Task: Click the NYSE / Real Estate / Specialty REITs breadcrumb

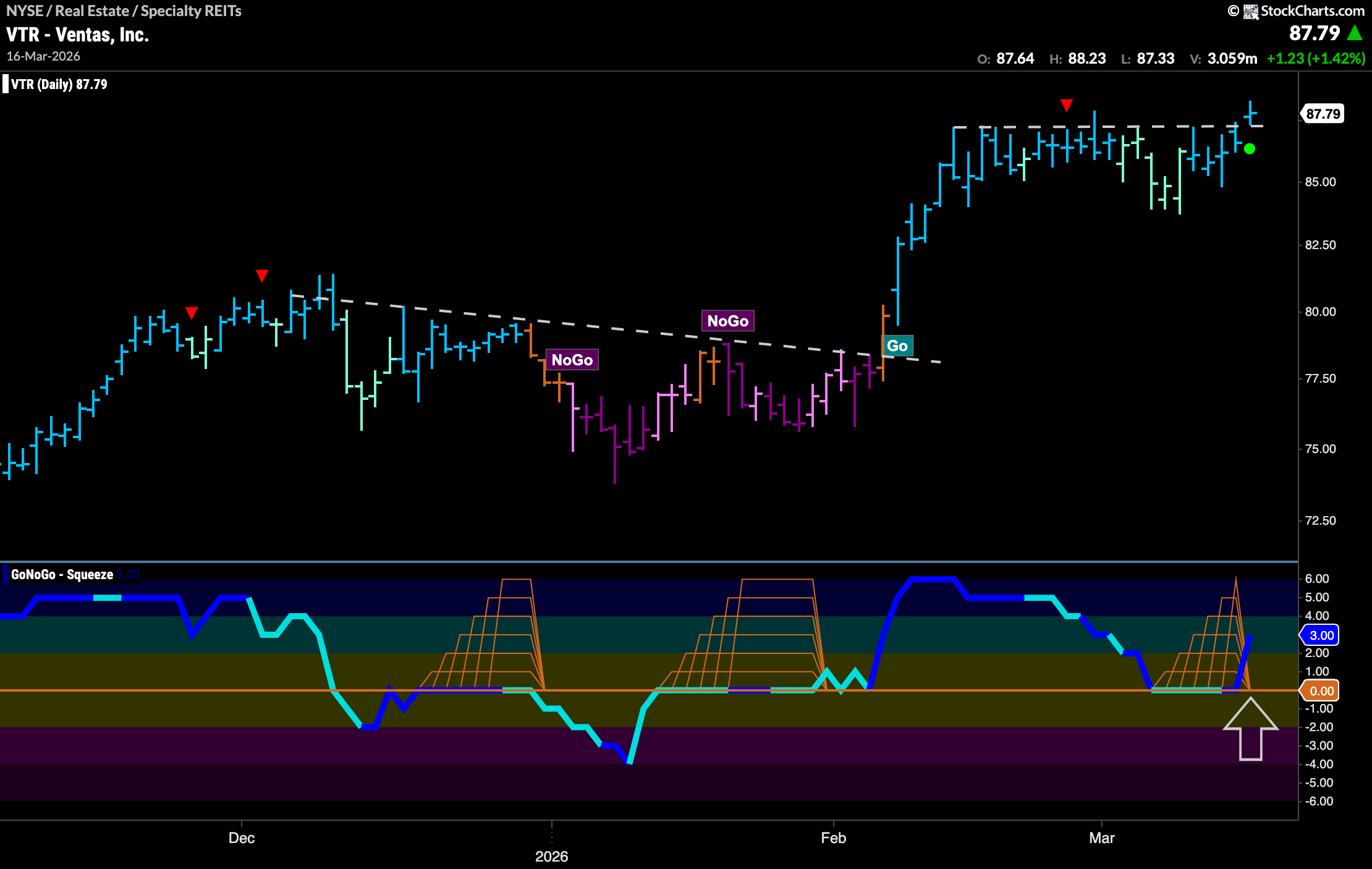Action: click(124, 11)
